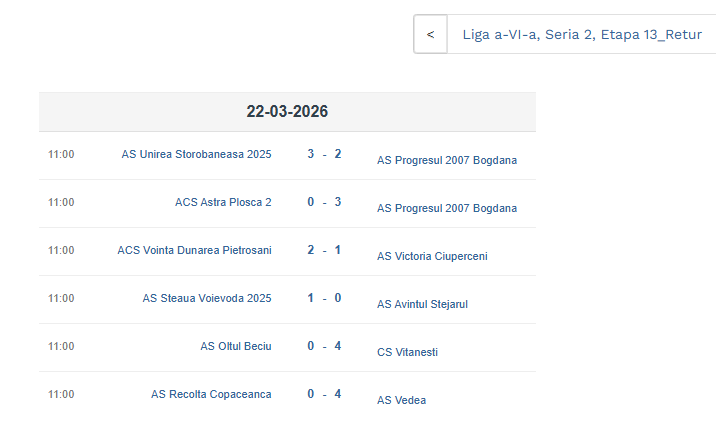This screenshot has height=430, width=716.
Task: Open AS Unirea Storobaneasa 2025 team page
Action: point(196,154)
